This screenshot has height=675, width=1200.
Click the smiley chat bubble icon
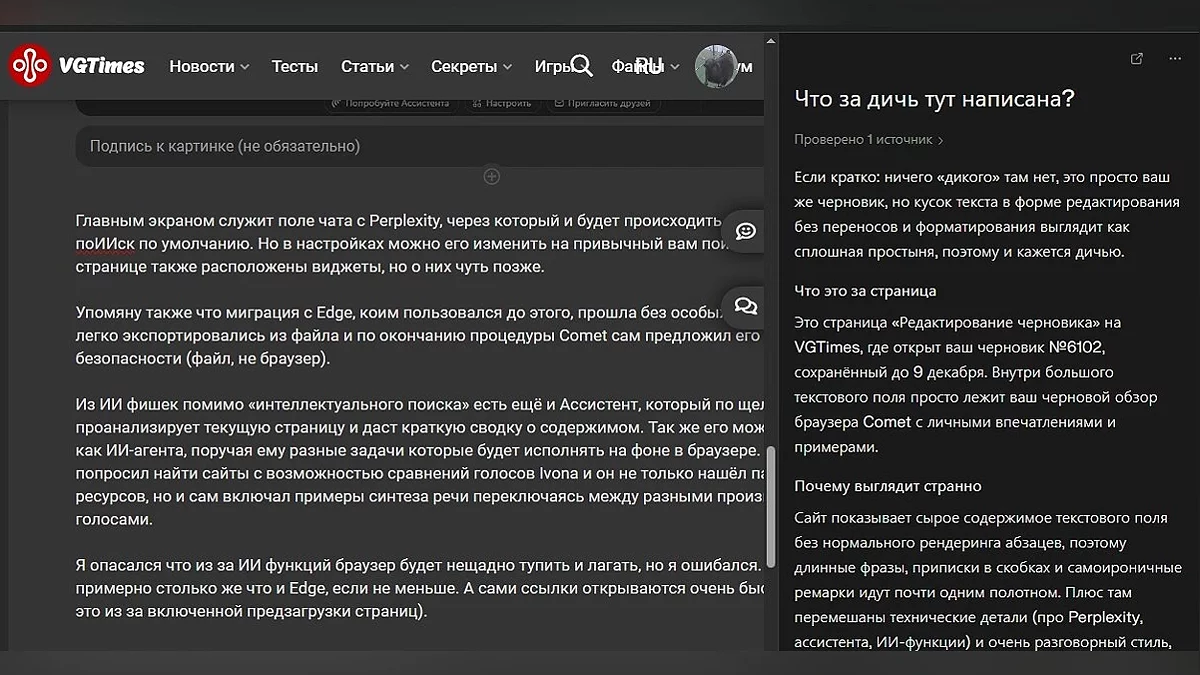click(745, 231)
